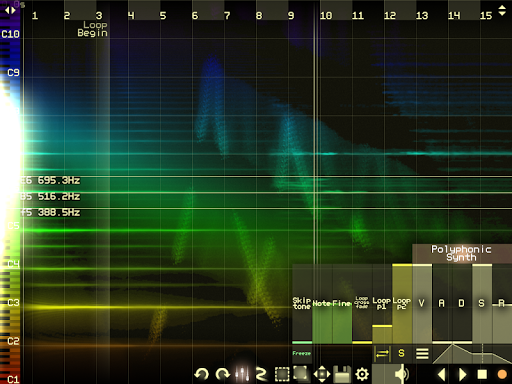Activate the dashed rectangle selection tool
The height and width of the screenshot is (384, 512).
pos(282,374)
